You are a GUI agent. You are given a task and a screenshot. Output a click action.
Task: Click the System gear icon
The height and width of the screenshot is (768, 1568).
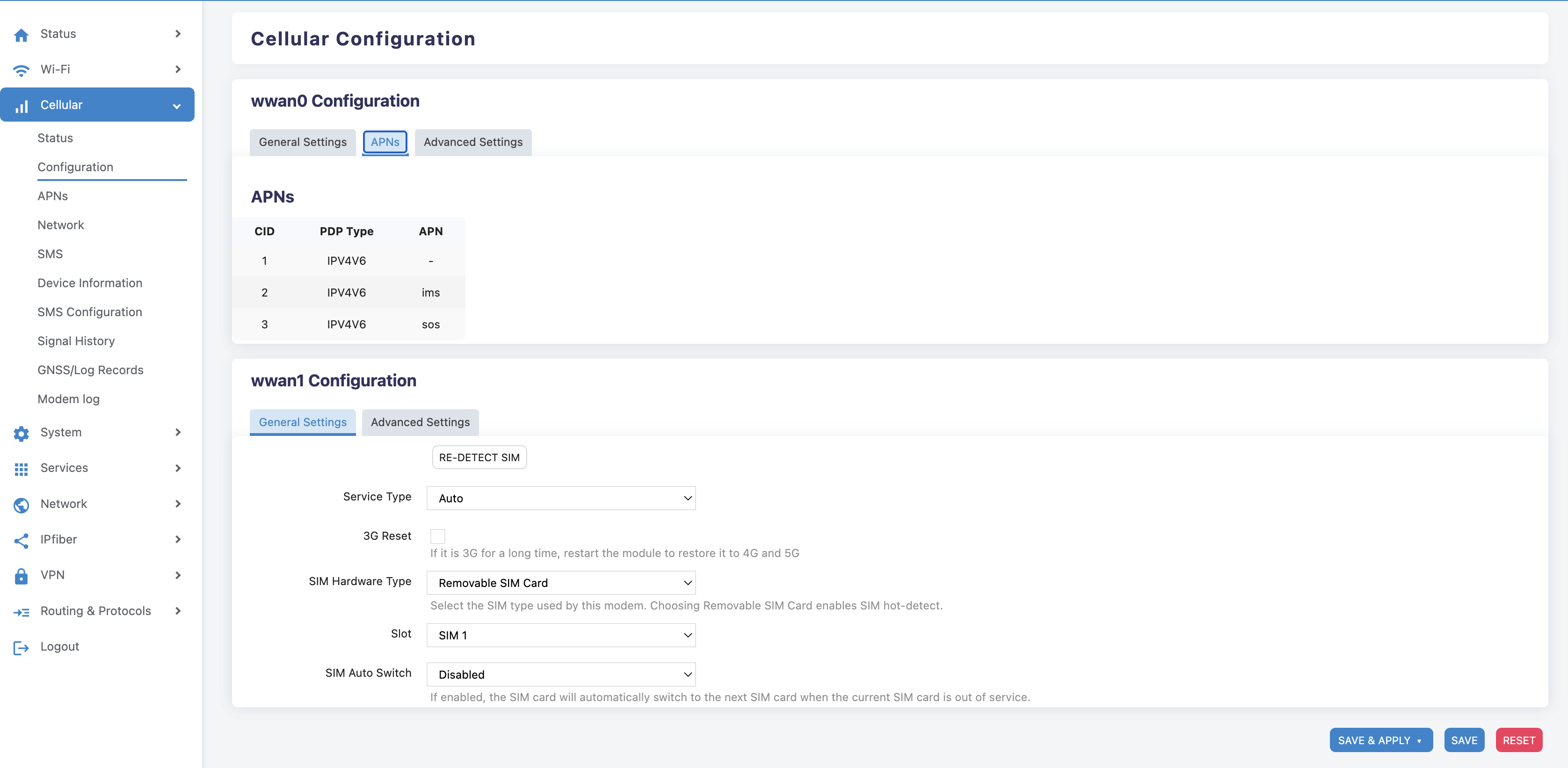pos(22,433)
